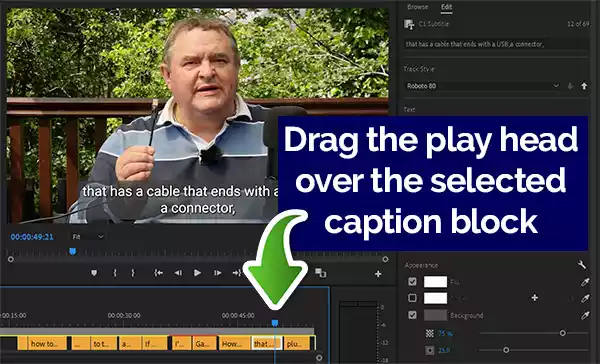600x364 pixels.
Task: Click the '12 of 69' caption counter
Action: tap(578, 24)
